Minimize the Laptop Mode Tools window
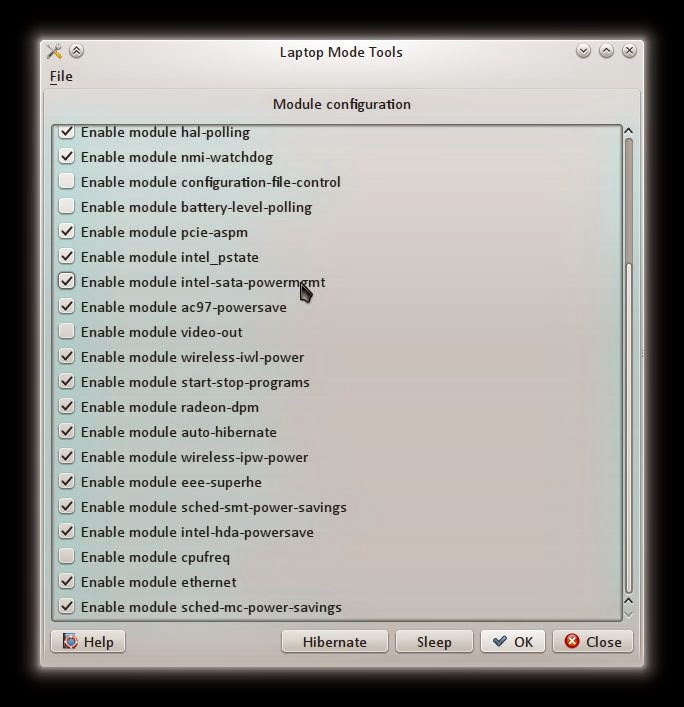The width and height of the screenshot is (684, 707). [x=583, y=51]
